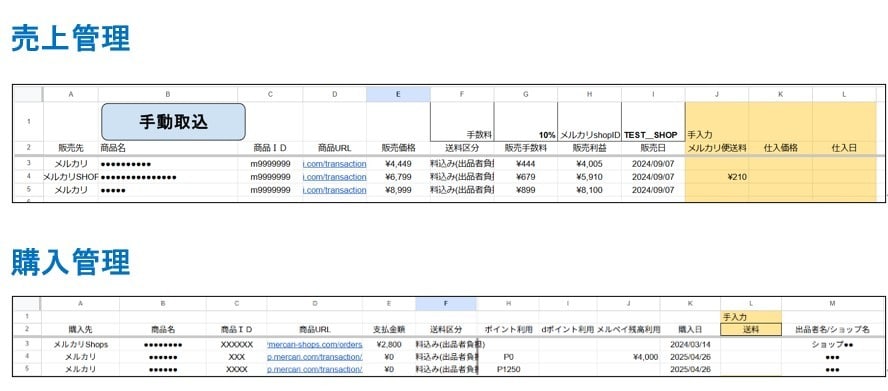This screenshot has height=391, width=888.
Task: Select the ¥899 fee cell
Action: pyautogui.click(x=526, y=190)
